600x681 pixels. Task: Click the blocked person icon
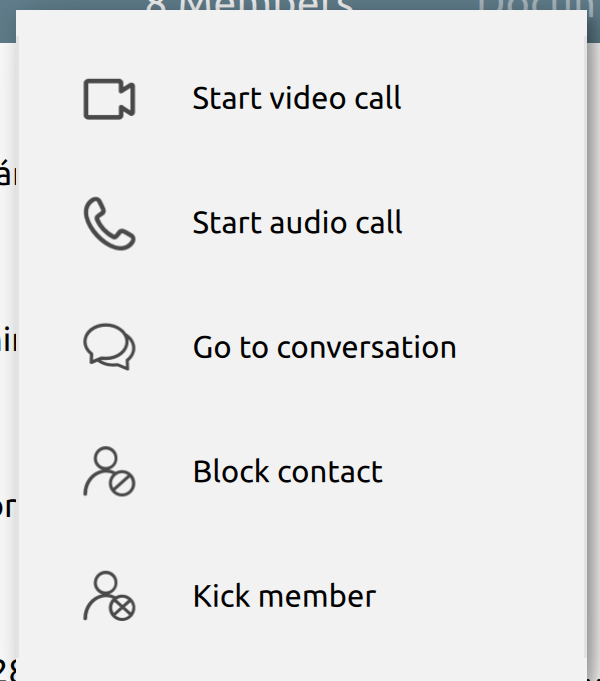(109, 471)
